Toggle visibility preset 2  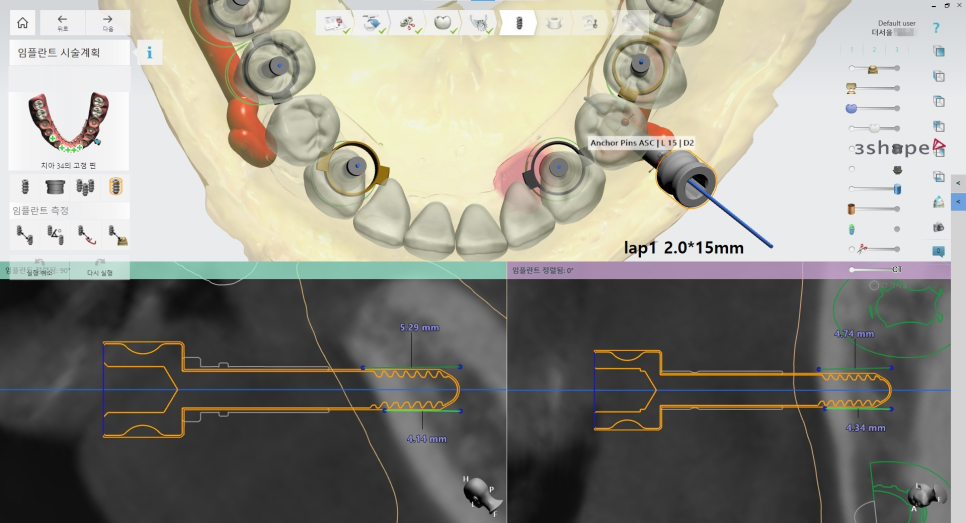tap(874, 49)
